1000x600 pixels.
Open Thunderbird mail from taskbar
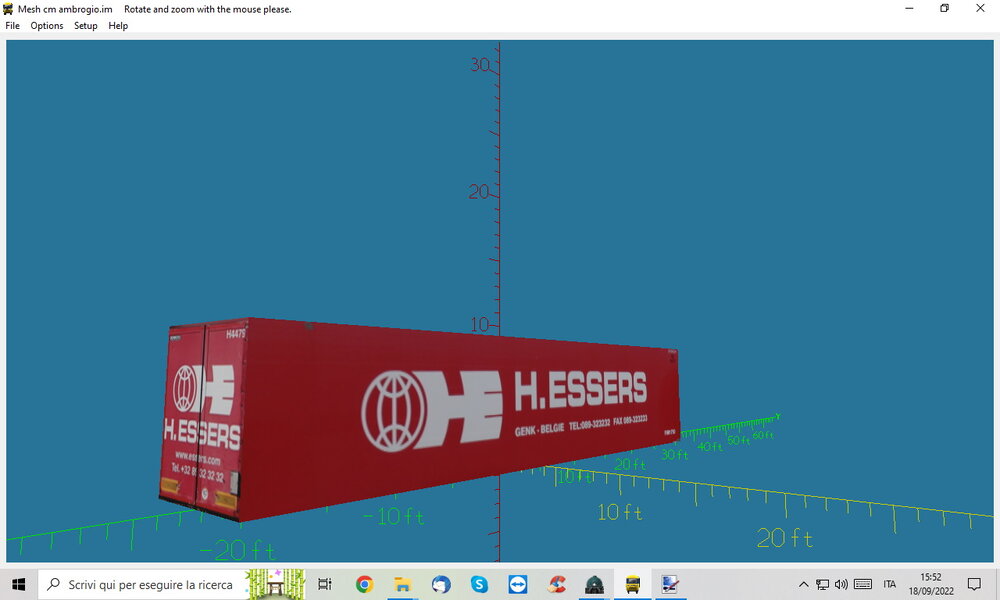pos(441,584)
